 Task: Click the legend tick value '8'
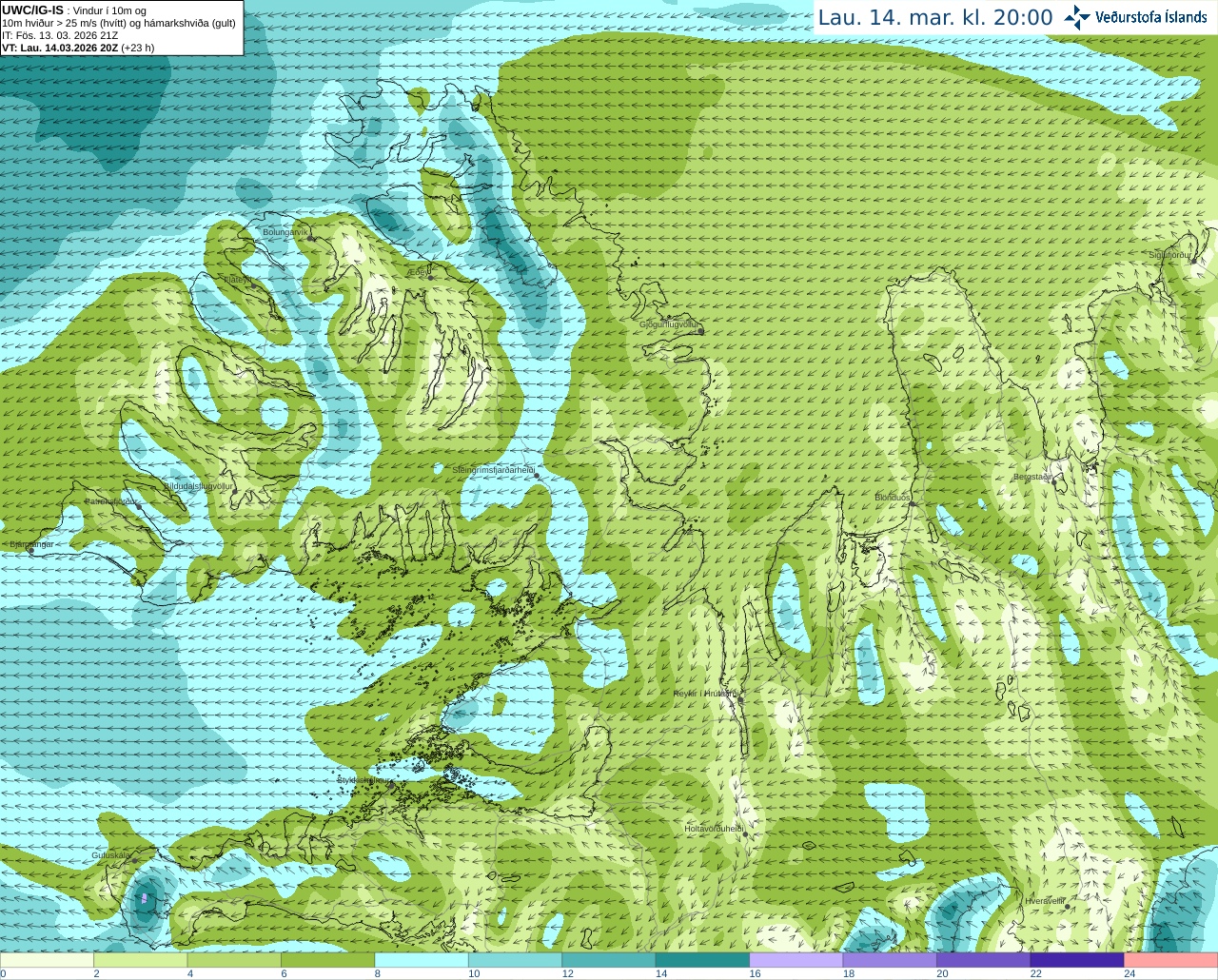378,973
